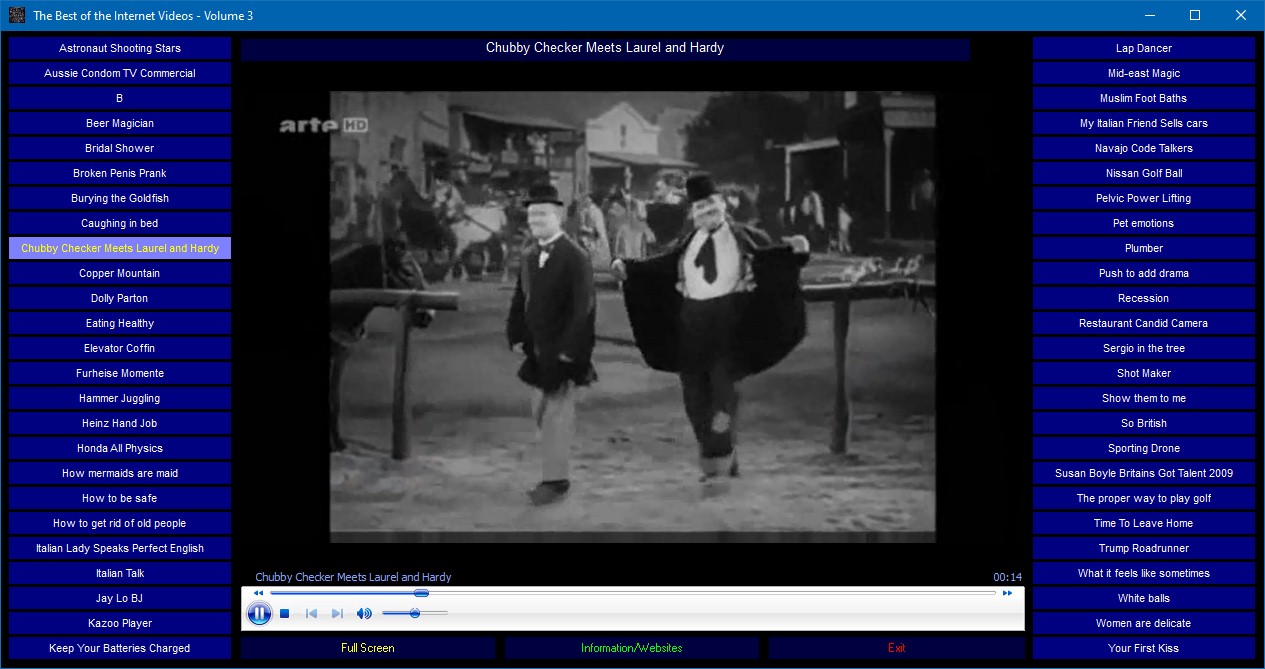Select Show them to me
Screen dimensions: 1265x669
point(1144,398)
